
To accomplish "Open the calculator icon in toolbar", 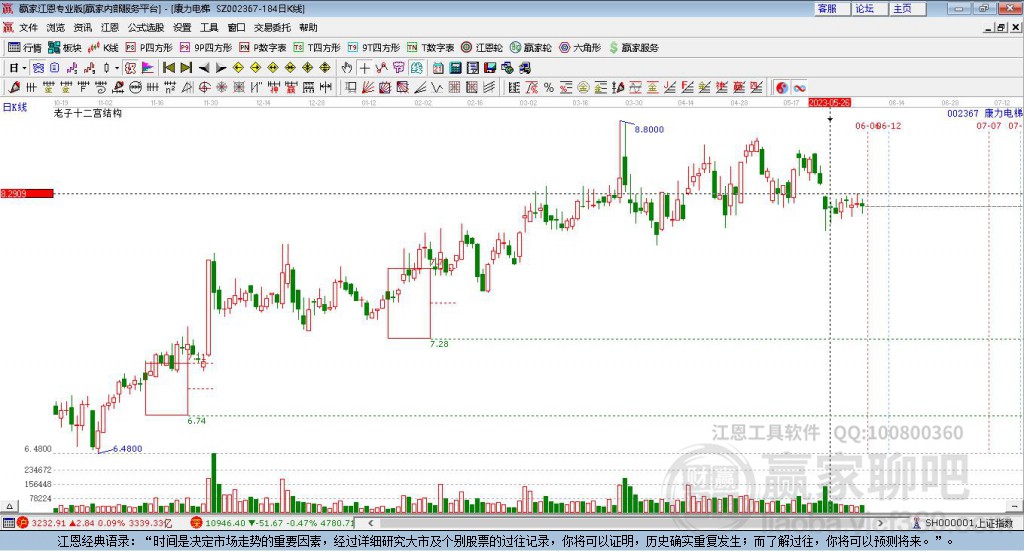I will pos(455,68).
